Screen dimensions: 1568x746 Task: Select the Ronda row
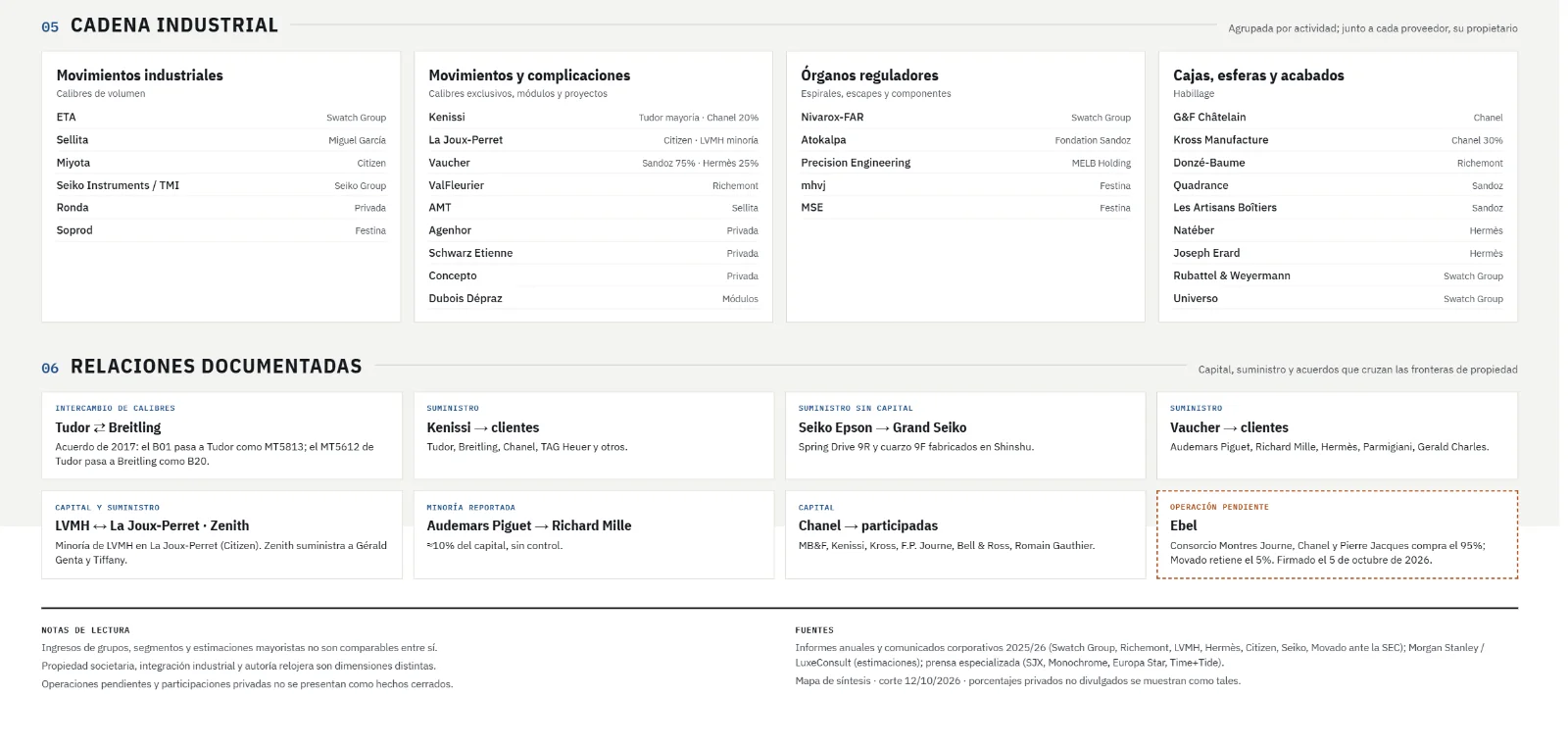(220, 208)
